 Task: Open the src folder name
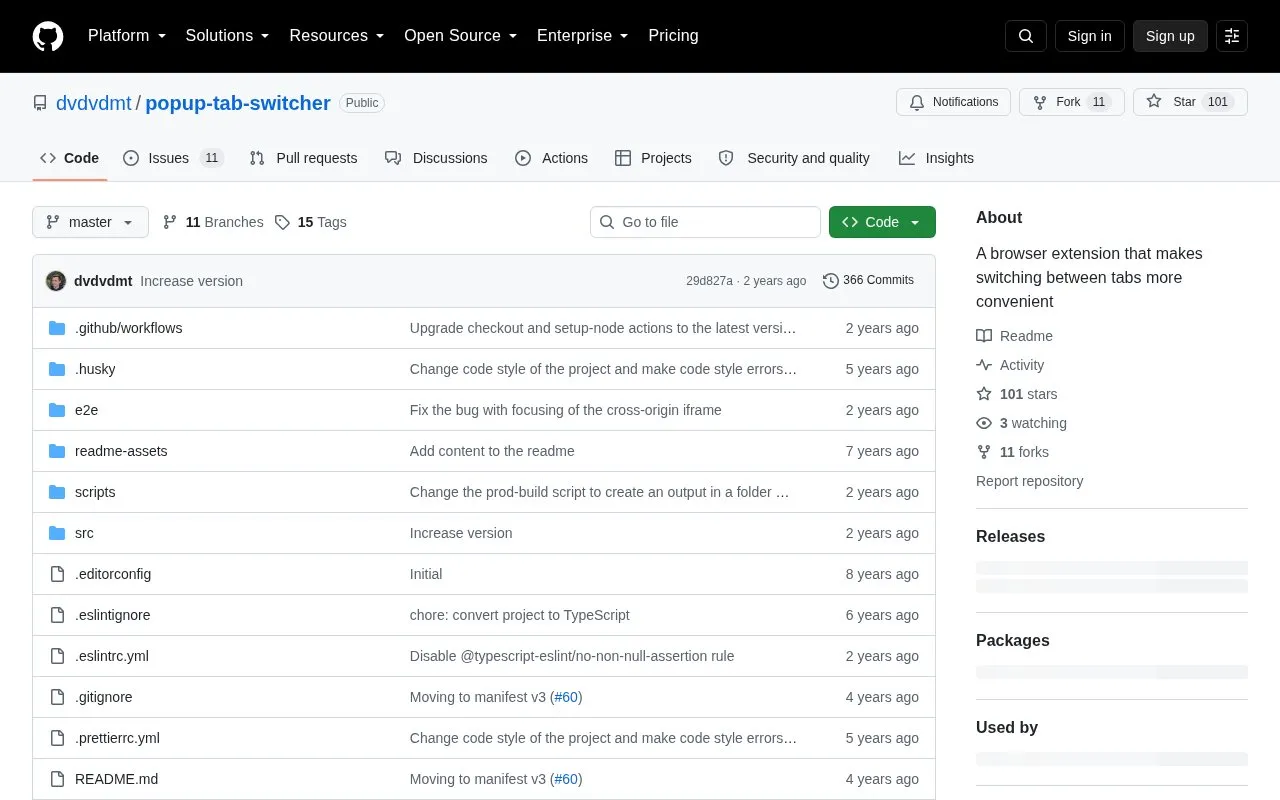click(x=84, y=533)
